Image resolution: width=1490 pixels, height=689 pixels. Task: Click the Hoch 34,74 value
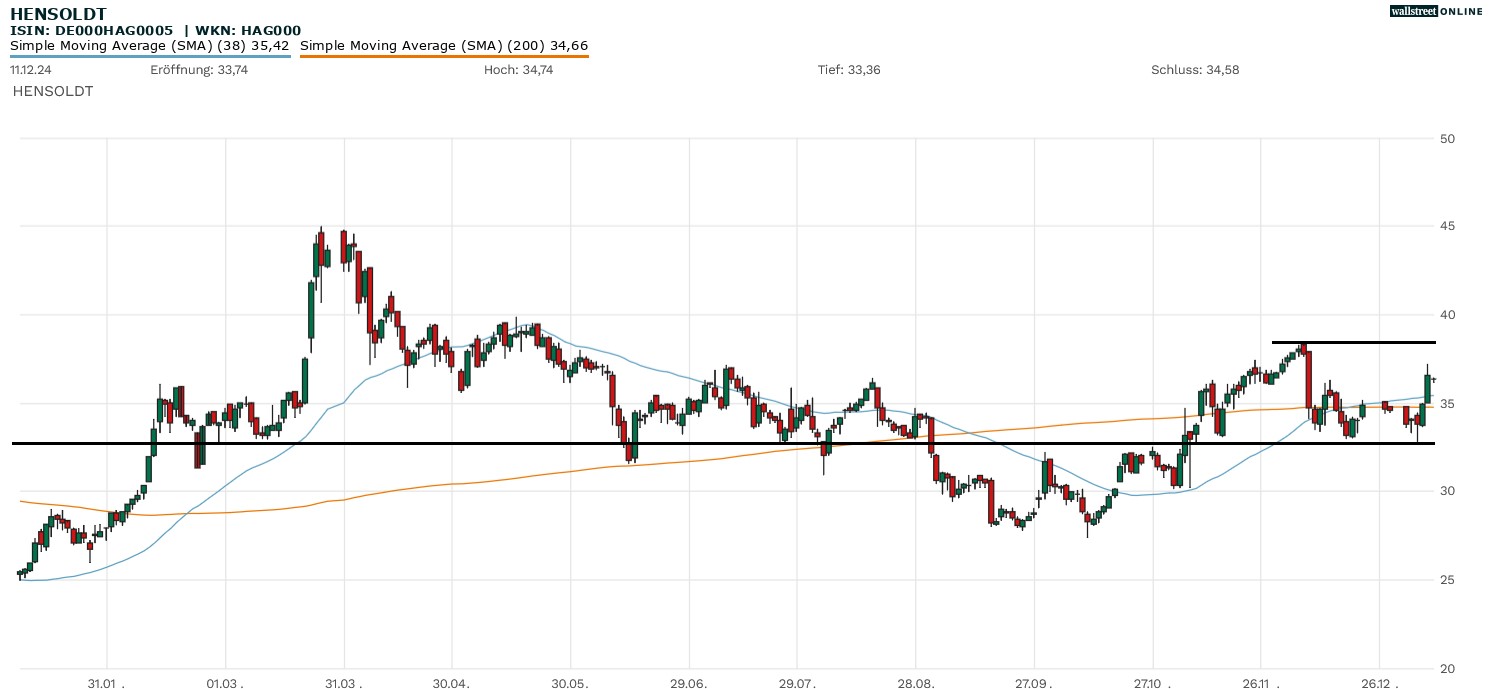(x=518, y=70)
